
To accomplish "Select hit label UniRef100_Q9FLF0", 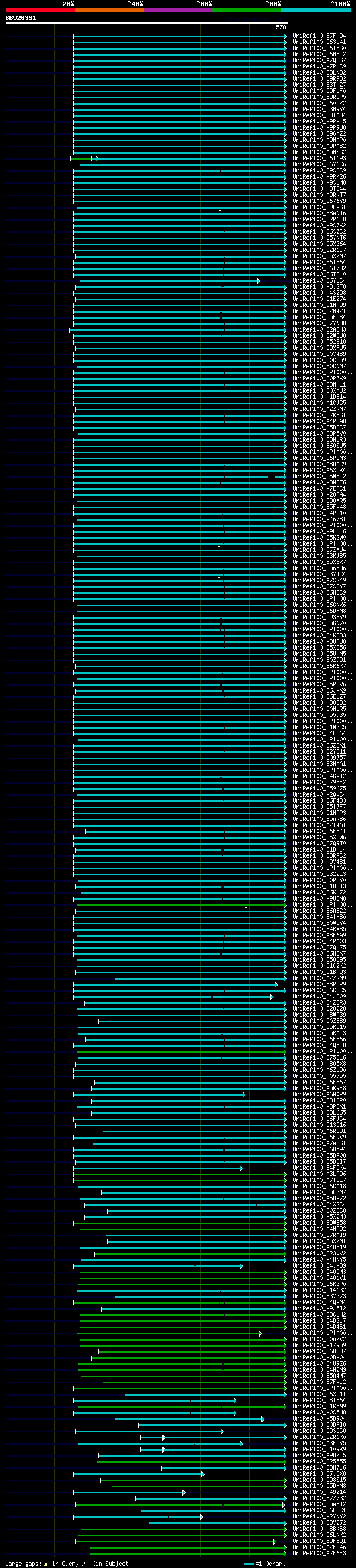I will click(x=319, y=91).
